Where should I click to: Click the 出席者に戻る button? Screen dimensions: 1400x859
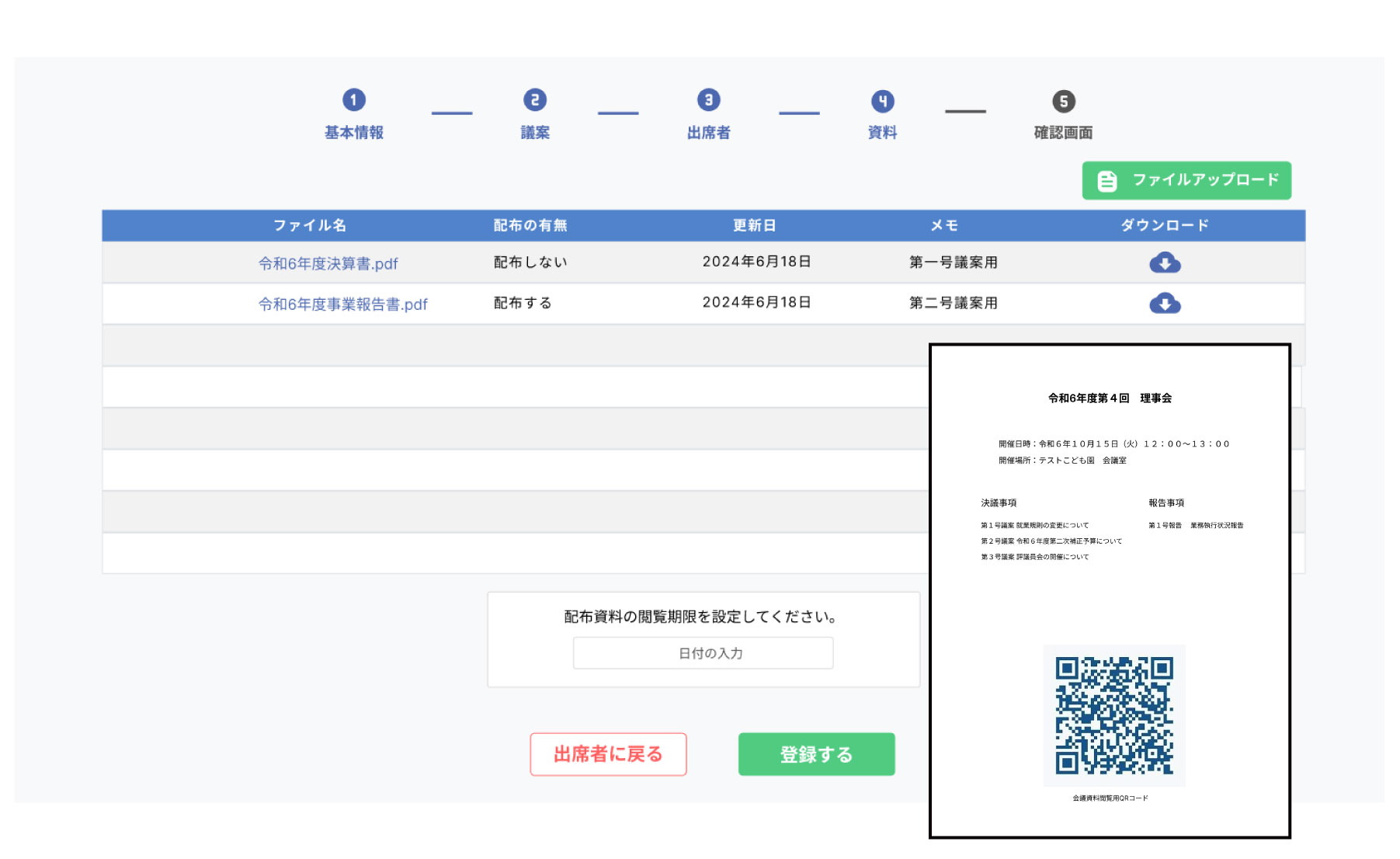(608, 753)
